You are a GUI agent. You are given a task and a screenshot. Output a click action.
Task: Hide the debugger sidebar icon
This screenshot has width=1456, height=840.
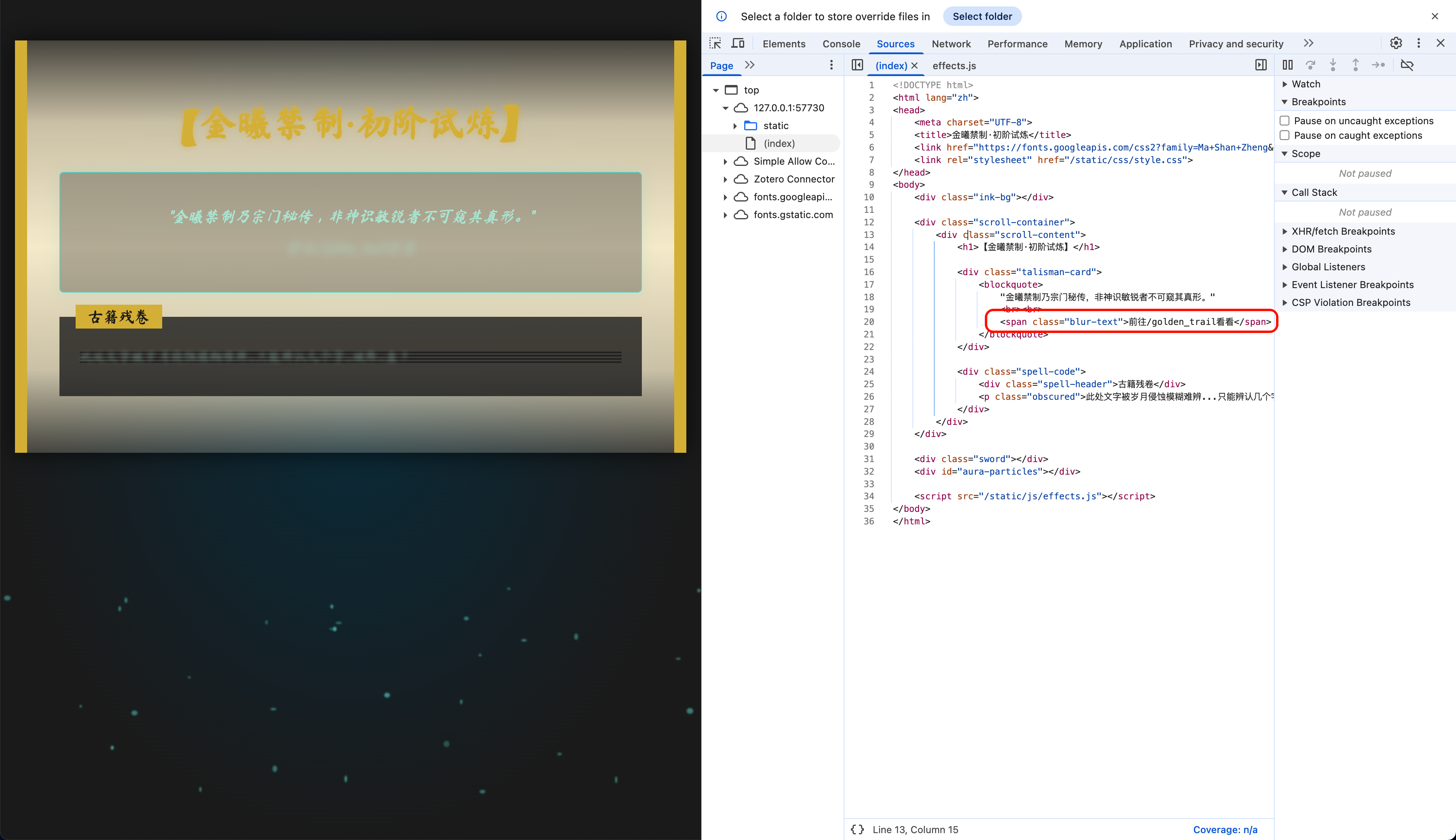pyautogui.click(x=1261, y=65)
